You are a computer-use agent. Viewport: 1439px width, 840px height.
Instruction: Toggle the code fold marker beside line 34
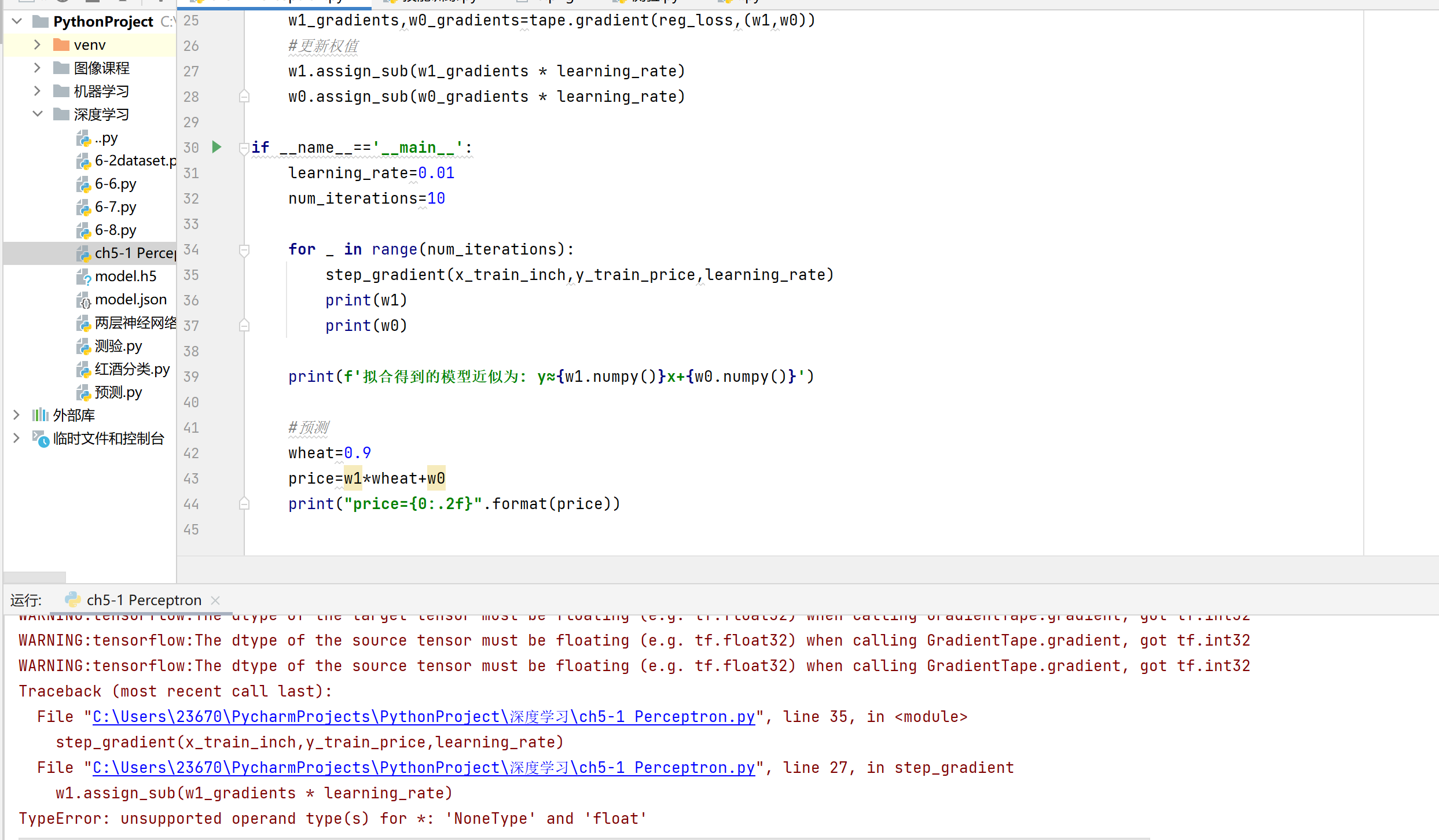point(244,250)
